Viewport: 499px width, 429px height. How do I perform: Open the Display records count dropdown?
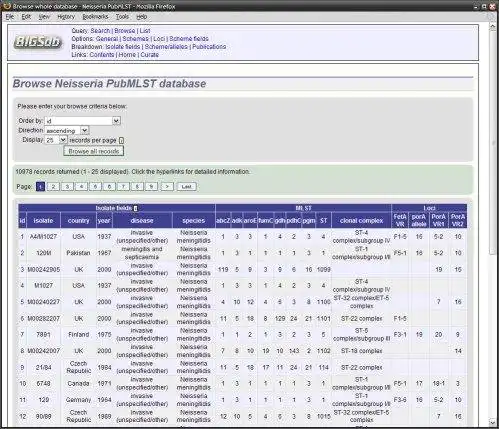(x=56, y=140)
